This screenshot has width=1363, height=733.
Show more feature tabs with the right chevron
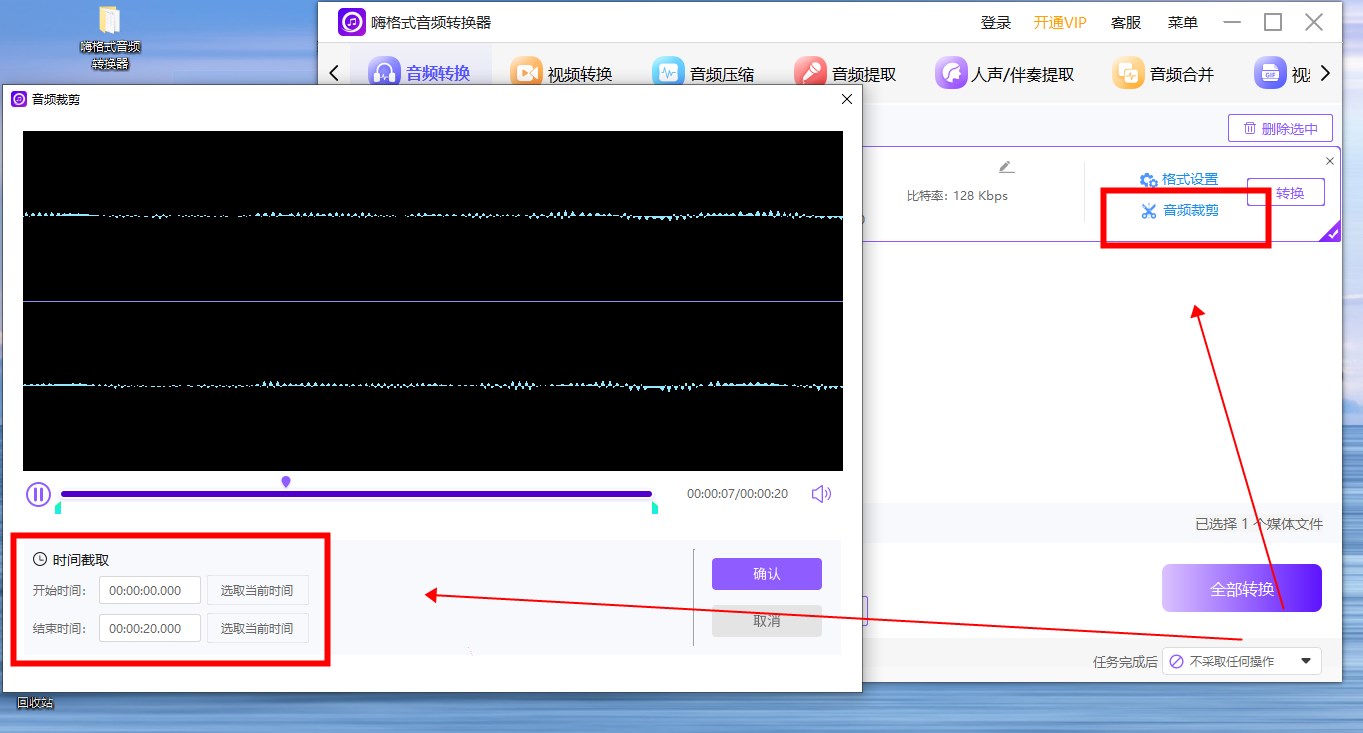[x=1325, y=73]
